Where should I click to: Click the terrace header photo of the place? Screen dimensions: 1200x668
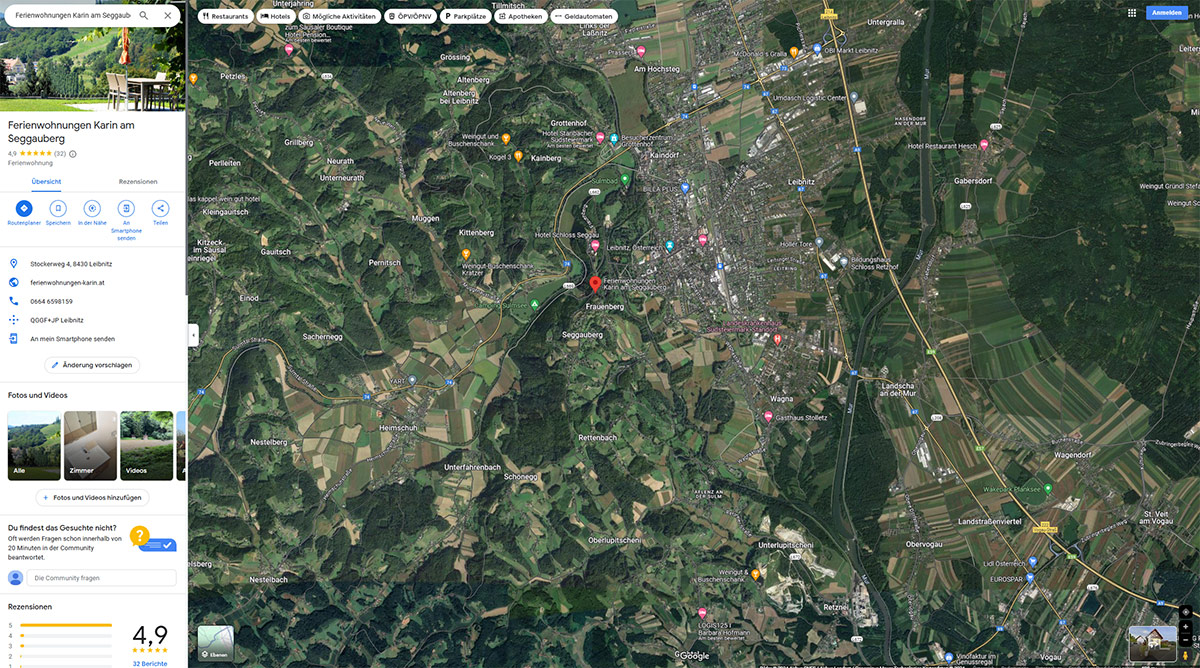(x=92, y=70)
